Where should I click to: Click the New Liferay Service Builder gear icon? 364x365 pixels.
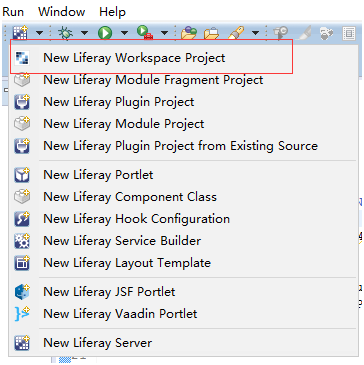tap(22, 241)
